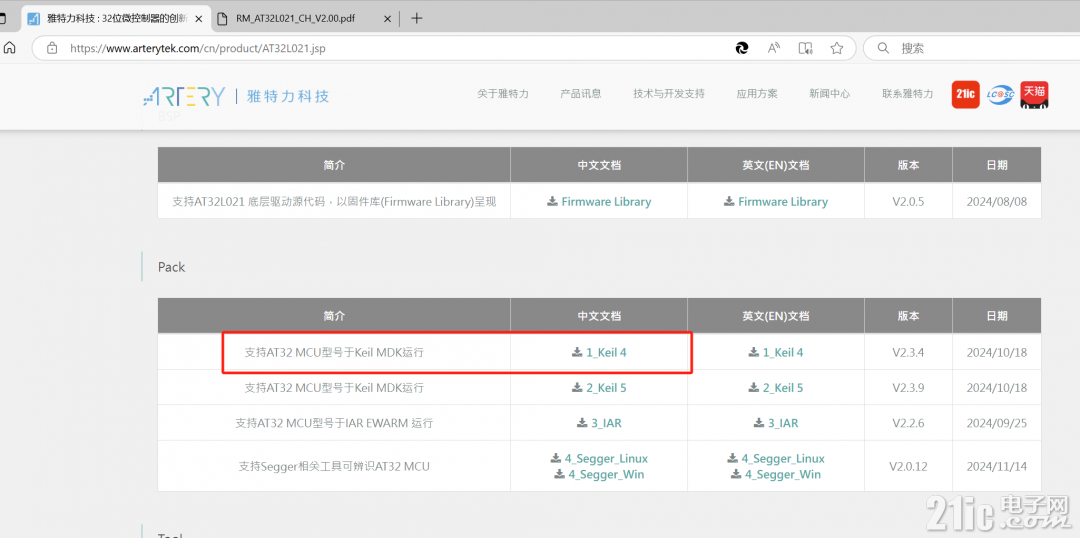This screenshot has width=1080, height=538.
Task: Download English 2_Keil 5 pack
Action: click(776, 388)
